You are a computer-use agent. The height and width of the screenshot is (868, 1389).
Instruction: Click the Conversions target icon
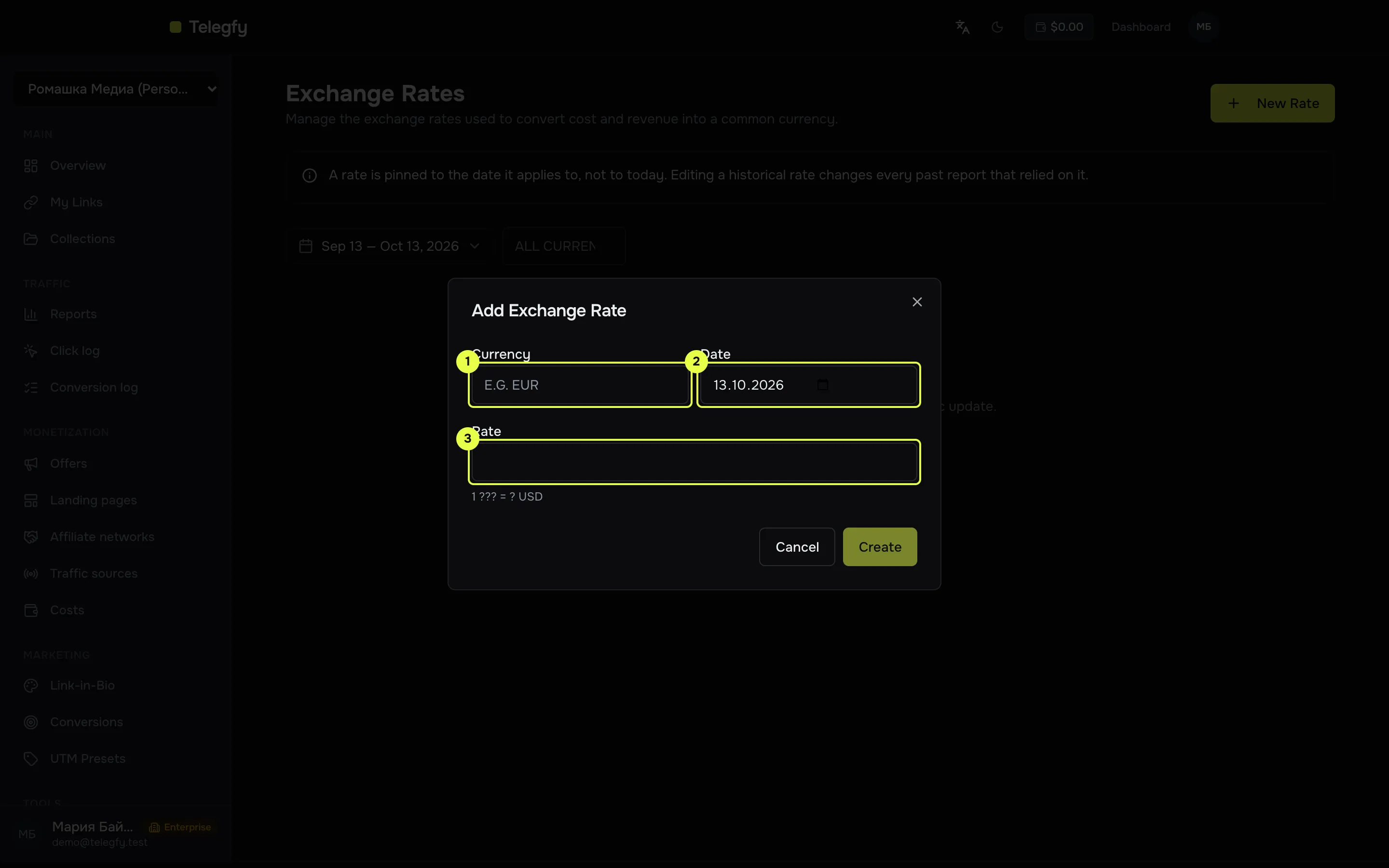click(x=30, y=722)
